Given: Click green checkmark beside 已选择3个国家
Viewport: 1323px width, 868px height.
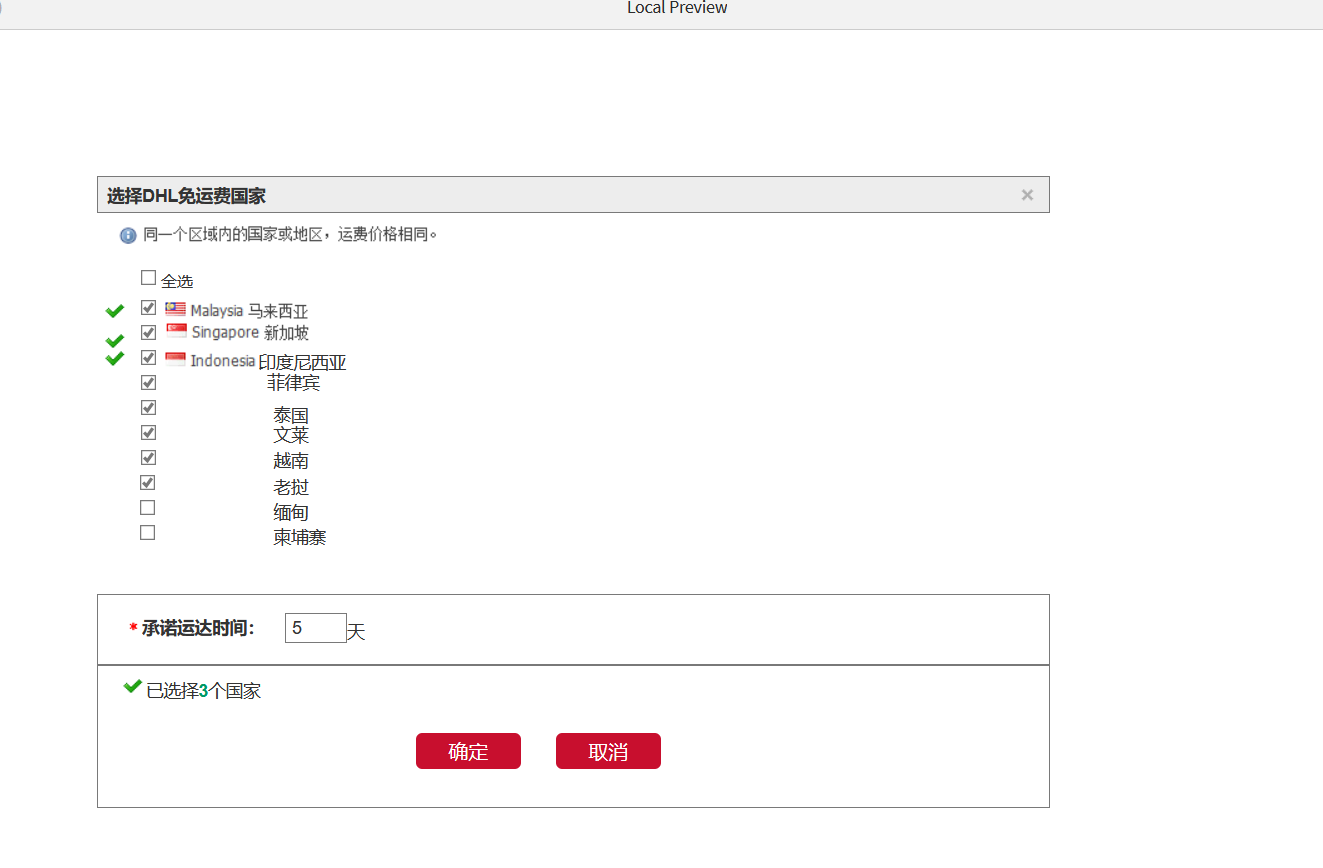Looking at the screenshot, I should [133, 686].
